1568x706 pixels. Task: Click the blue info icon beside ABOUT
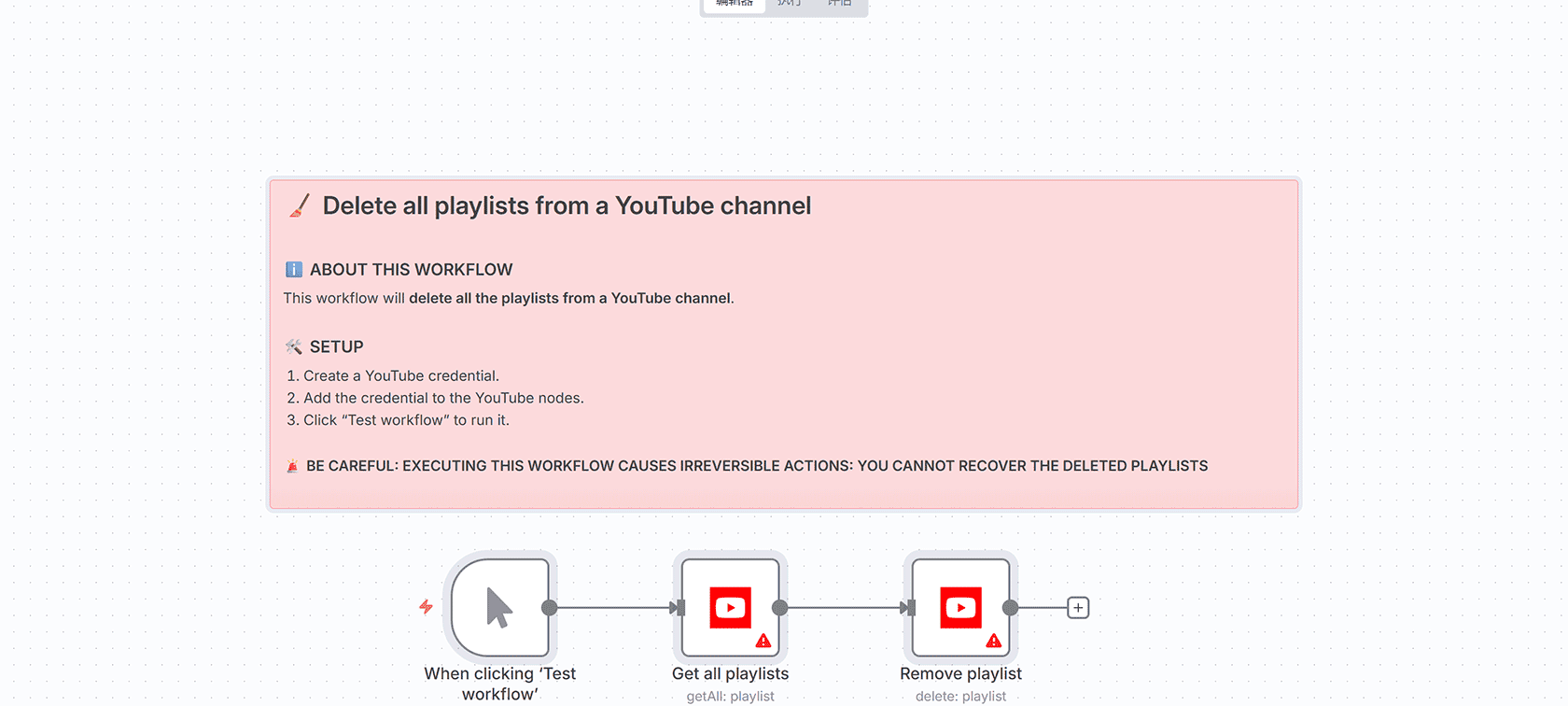[294, 270]
